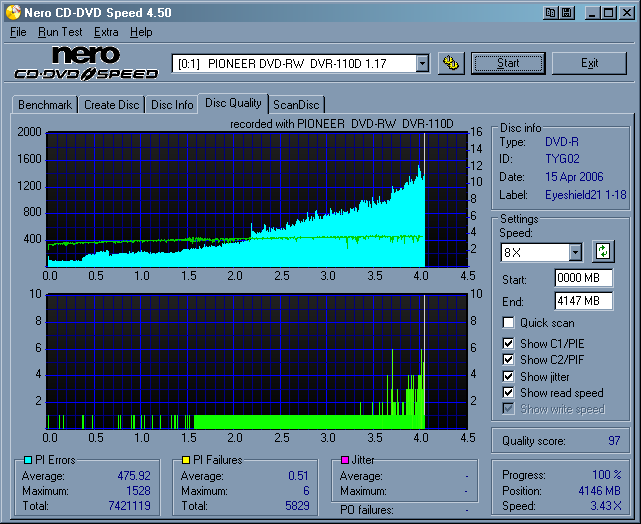Click the PI Errors graph area
The width and height of the screenshot is (641, 524).
pos(257,199)
